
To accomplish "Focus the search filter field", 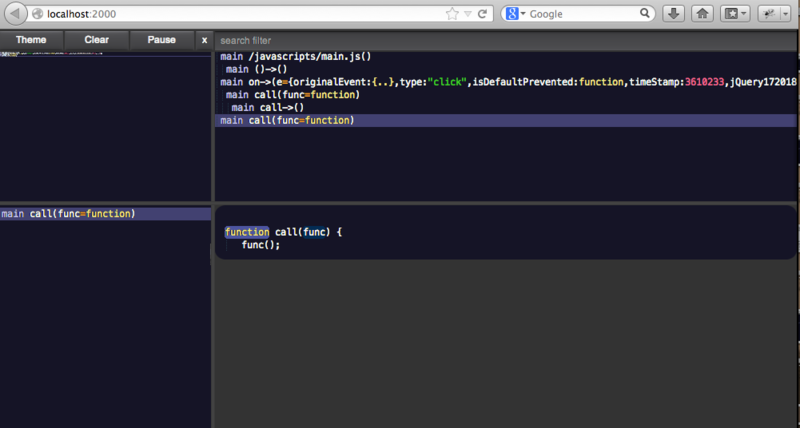I will coord(505,40).
